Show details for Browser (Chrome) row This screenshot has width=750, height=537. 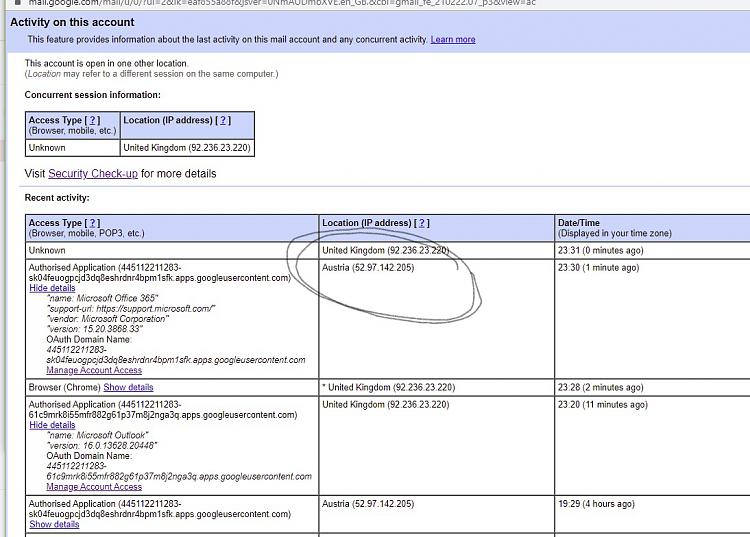click(128, 387)
